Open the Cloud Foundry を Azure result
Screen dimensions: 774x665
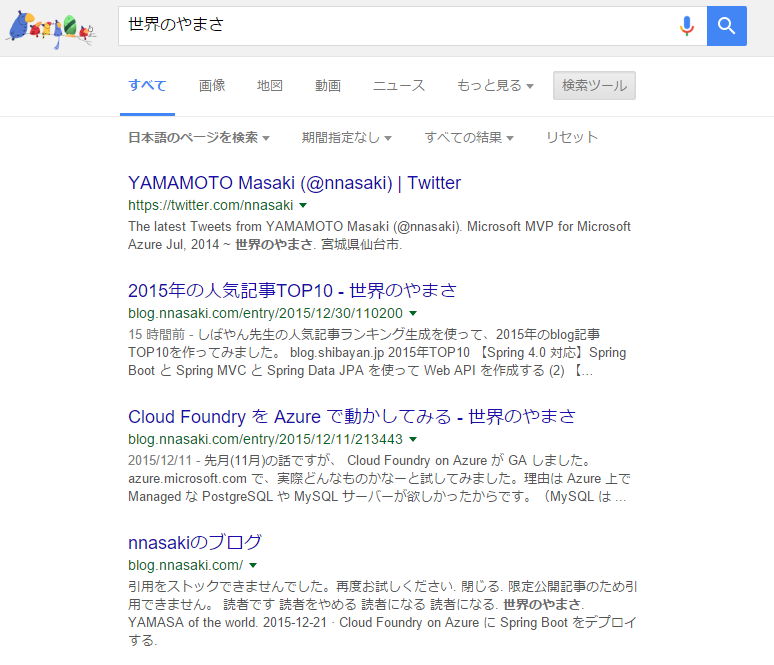pos(352,416)
